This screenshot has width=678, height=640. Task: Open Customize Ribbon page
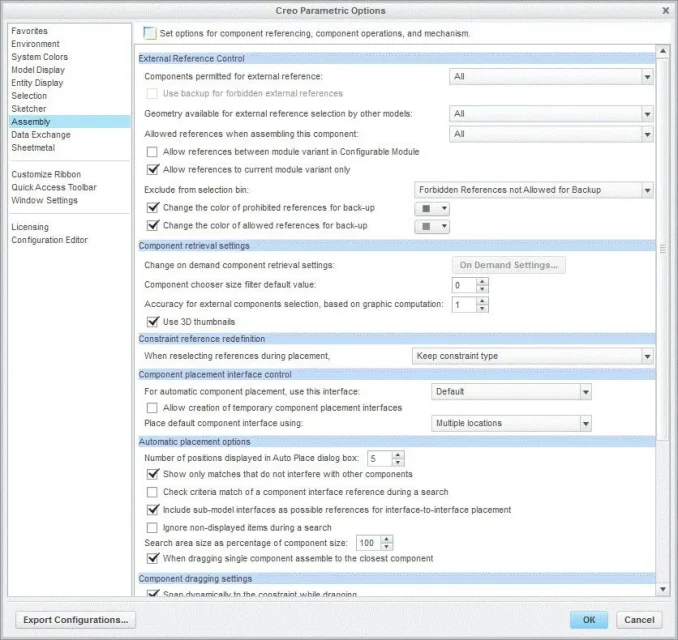coord(46,174)
